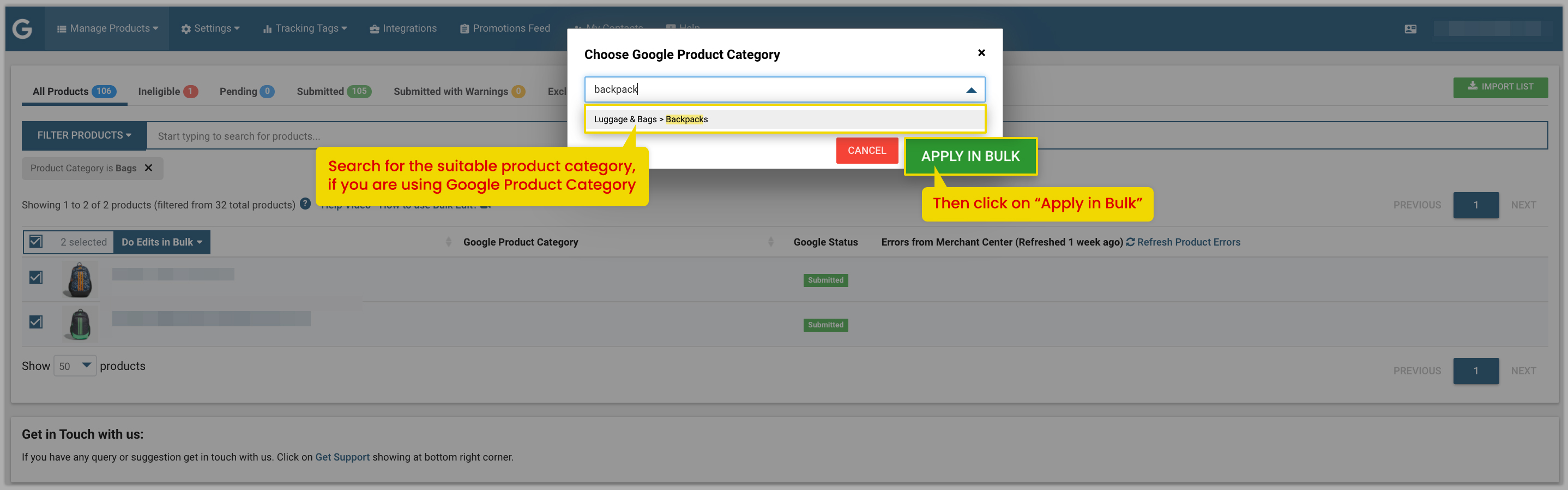Click the contact card icon in header
The height and width of the screenshot is (490, 1568).
pyautogui.click(x=1410, y=28)
